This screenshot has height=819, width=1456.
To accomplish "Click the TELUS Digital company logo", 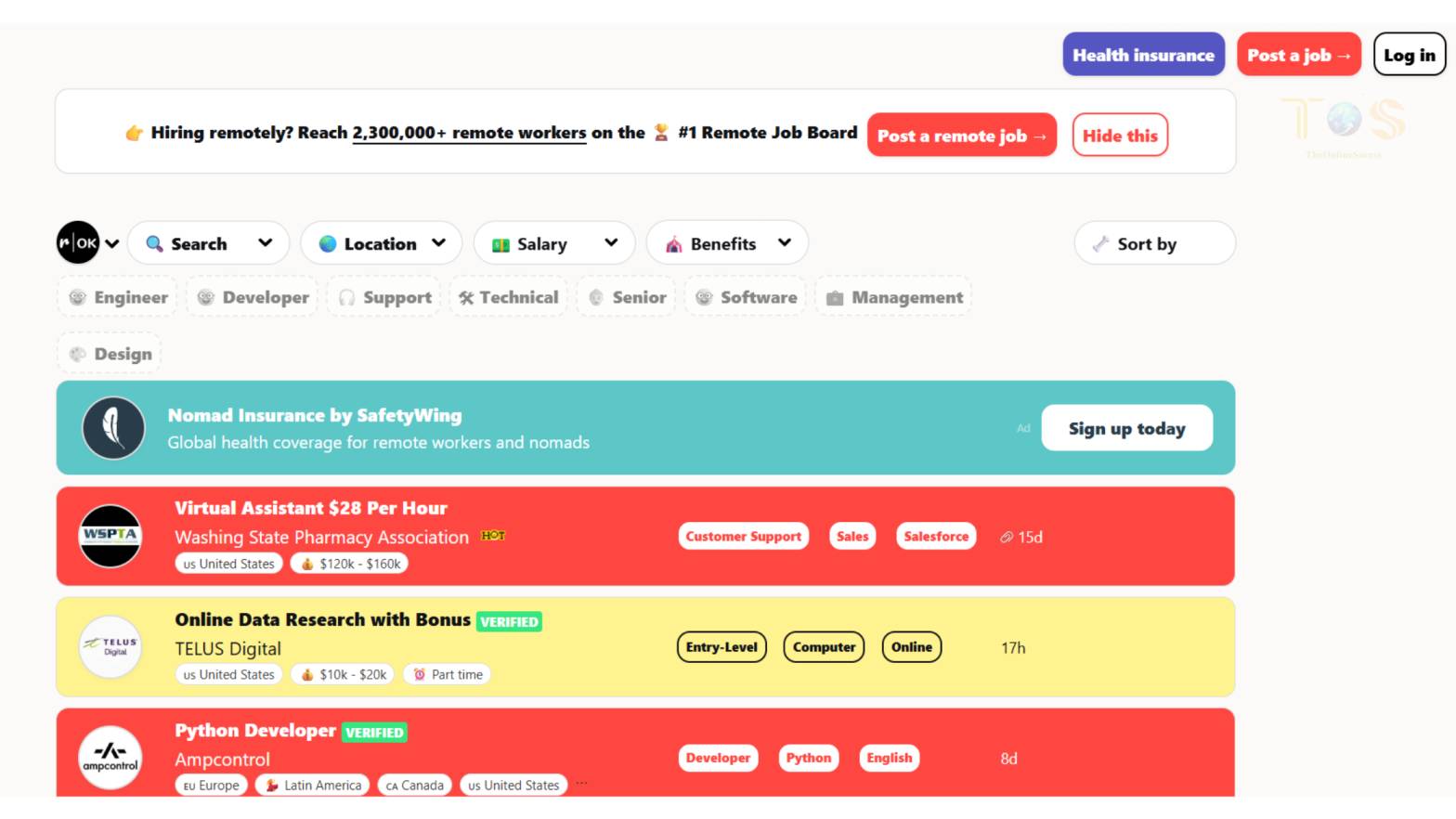I will coord(110,647).
